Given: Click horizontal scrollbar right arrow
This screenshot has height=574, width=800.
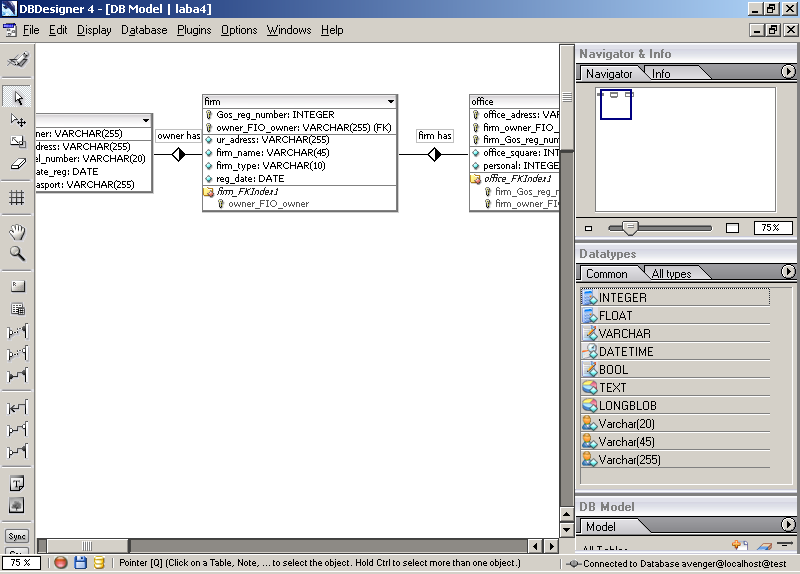Looking at the screenshot, I should [x=551, y=546].
